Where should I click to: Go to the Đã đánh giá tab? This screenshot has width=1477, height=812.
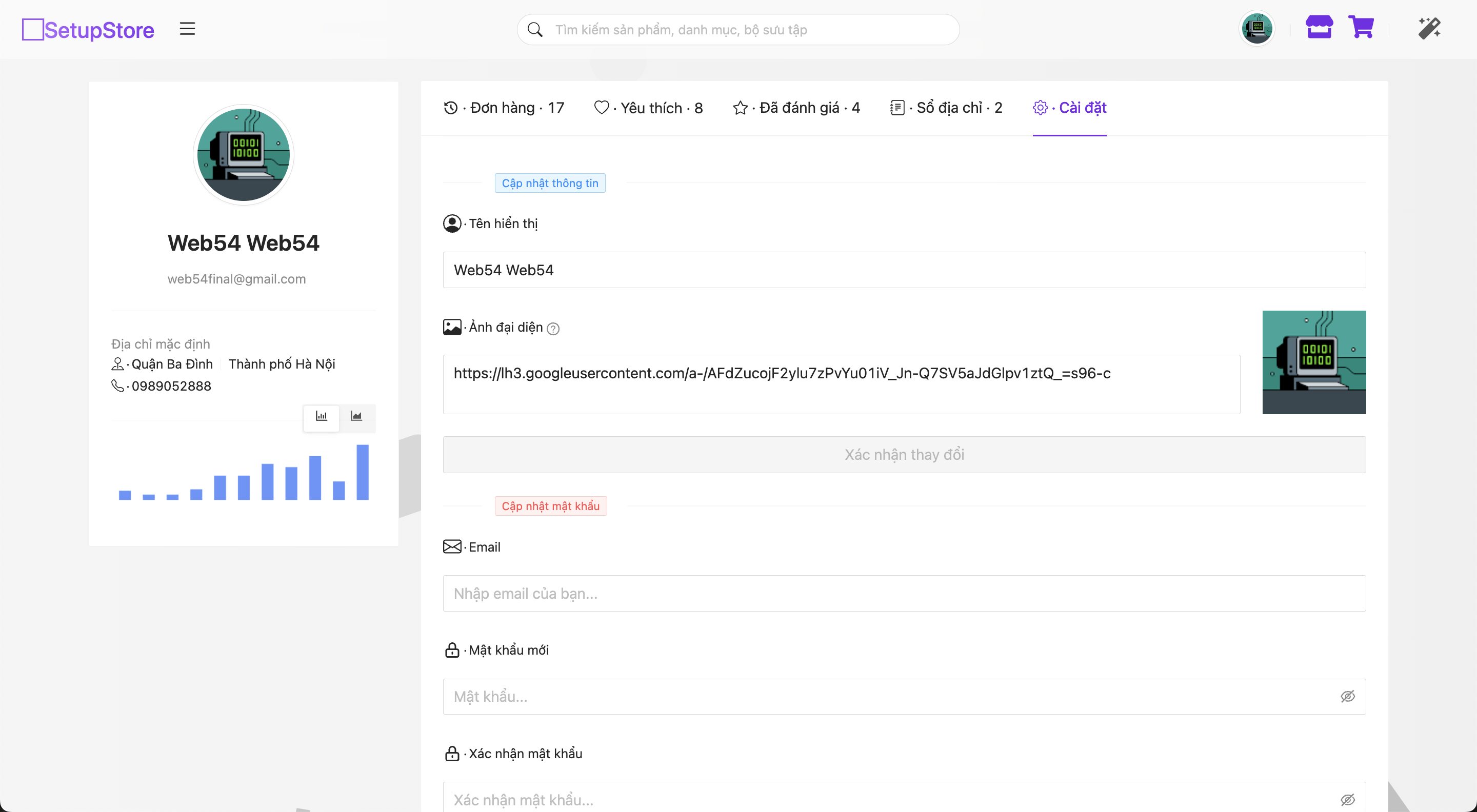(x=796, y=108)
